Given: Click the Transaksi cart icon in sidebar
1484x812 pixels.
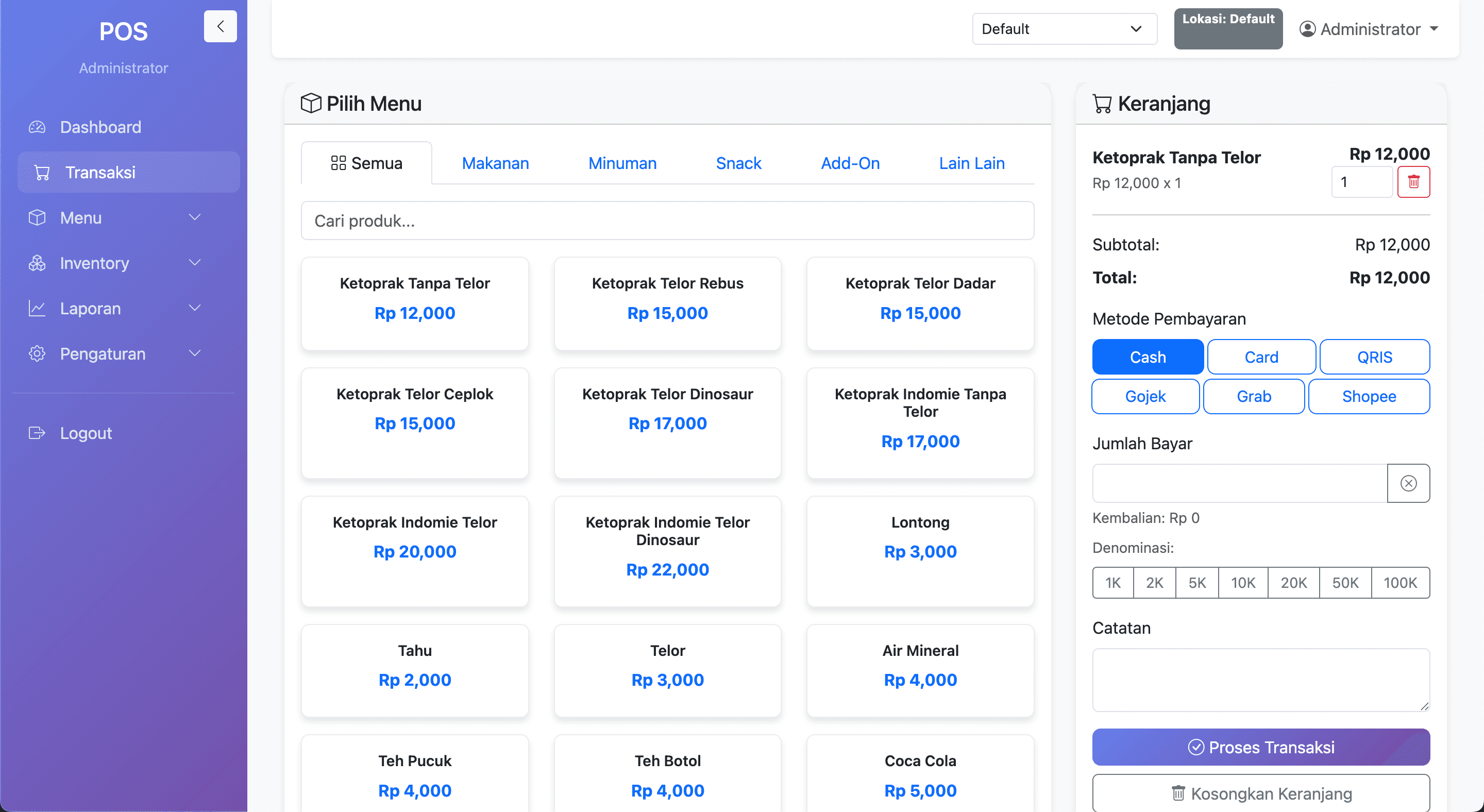Looking at the screenshot, I should coord(42,172).
